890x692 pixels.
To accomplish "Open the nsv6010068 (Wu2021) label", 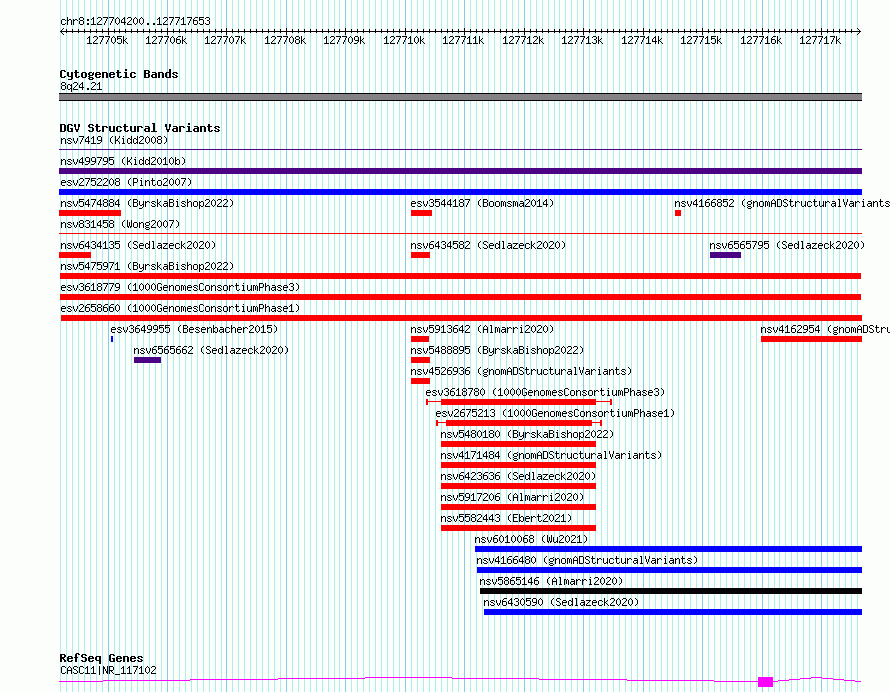I will [x=531, y=539].
